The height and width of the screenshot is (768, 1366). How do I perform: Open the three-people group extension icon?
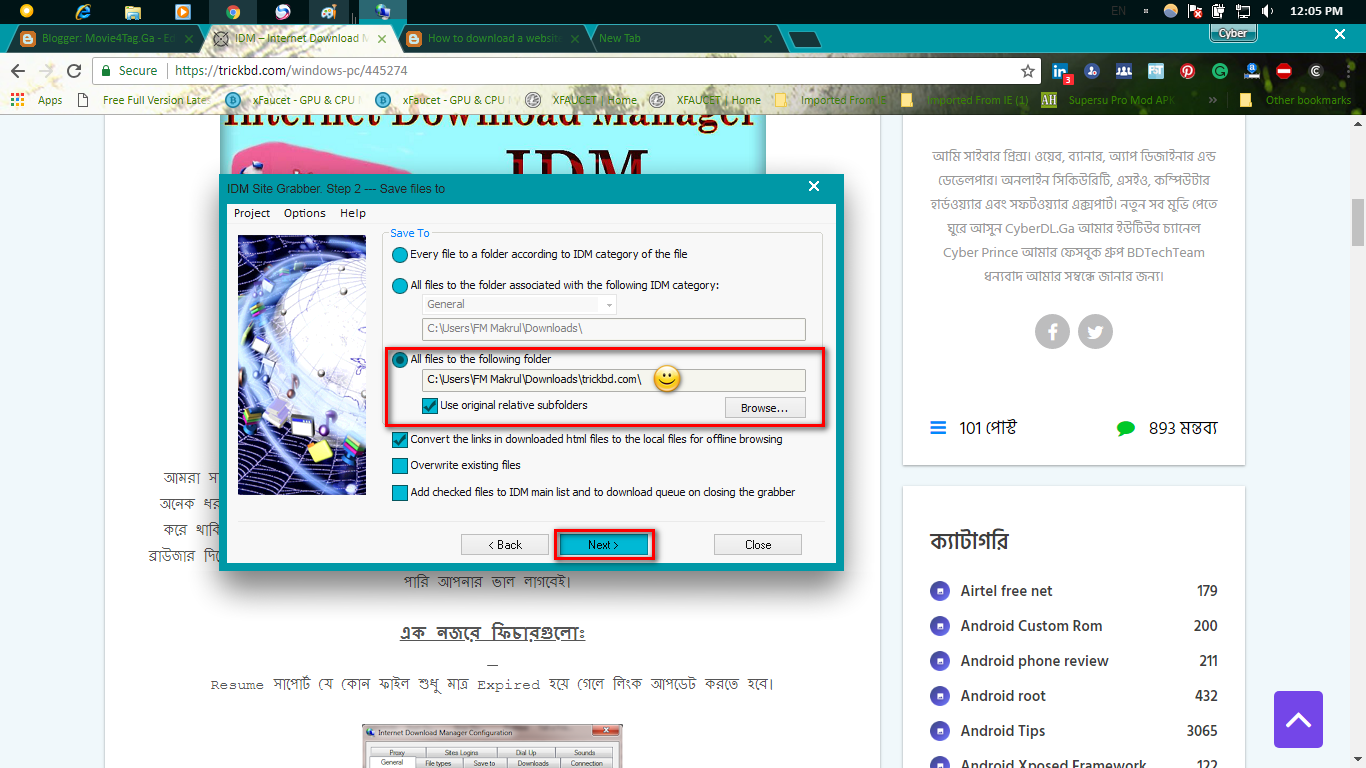1124,71
